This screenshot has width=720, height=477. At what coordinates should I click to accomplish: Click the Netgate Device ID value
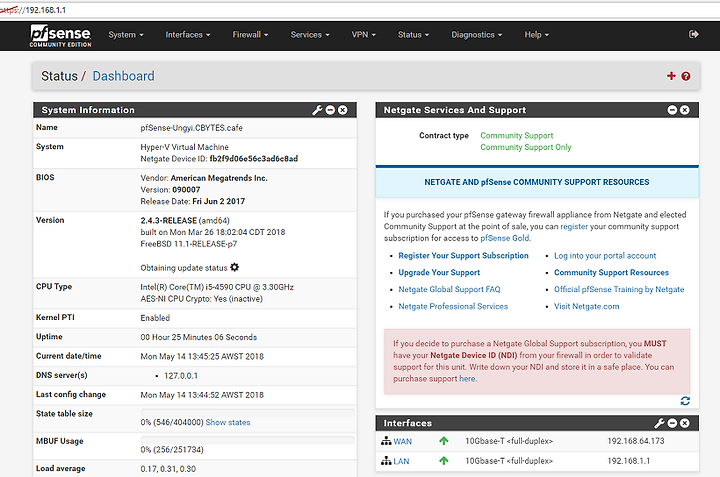[253, 159]
